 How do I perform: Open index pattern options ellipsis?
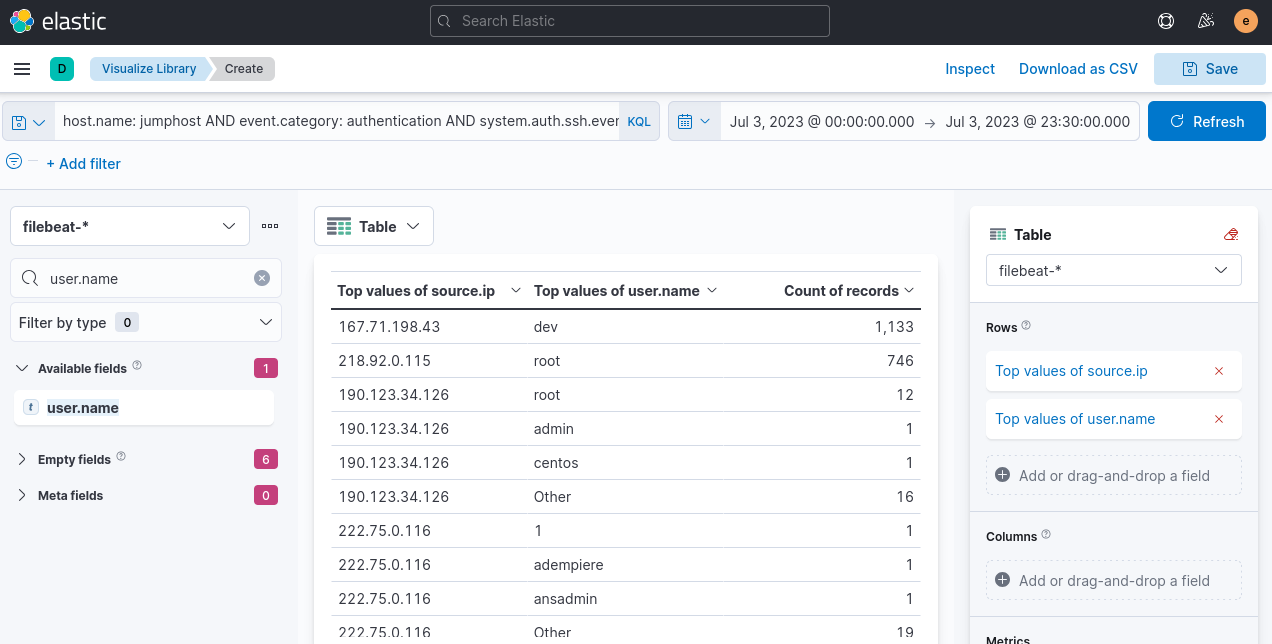click(x=270, y=226)
